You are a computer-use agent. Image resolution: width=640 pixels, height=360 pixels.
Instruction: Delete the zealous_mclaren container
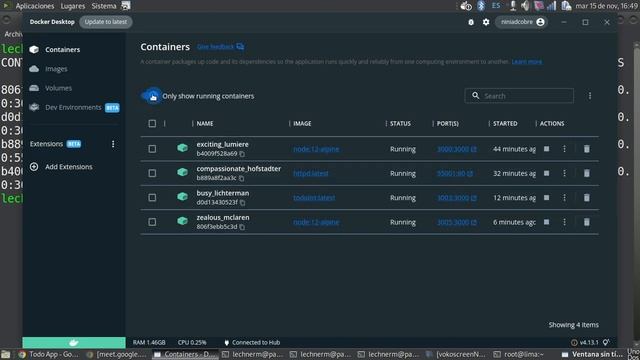pyautogui.click(x=587, y=222)
